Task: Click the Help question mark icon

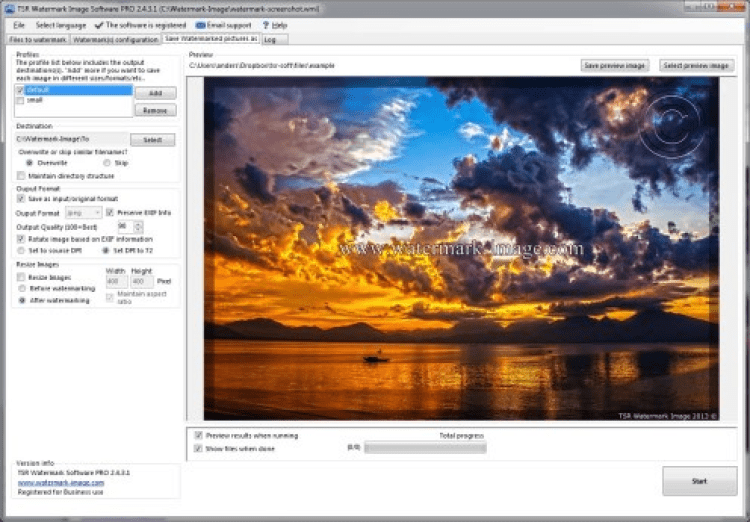Action: pos(266,24)
